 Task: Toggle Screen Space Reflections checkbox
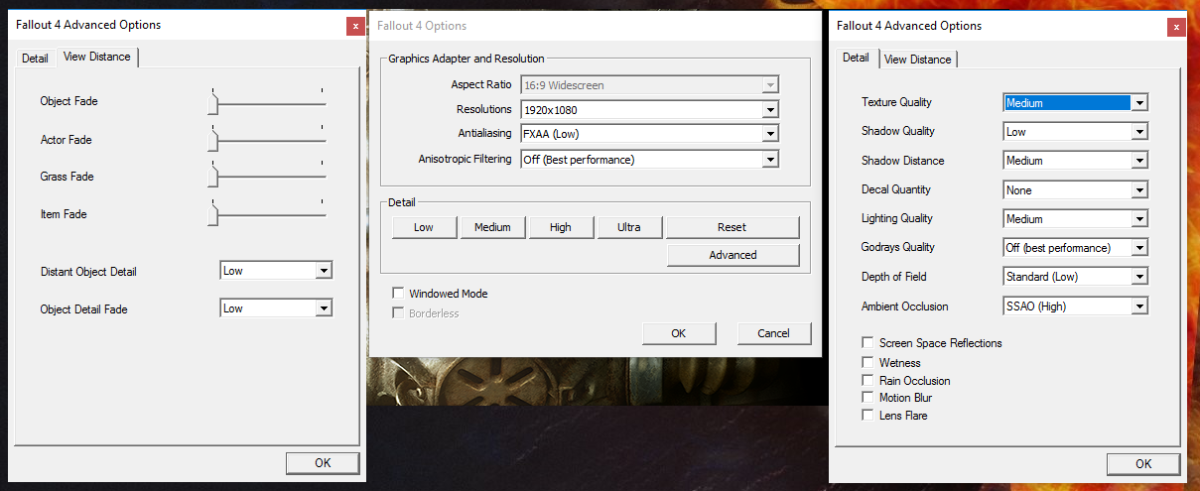pyautogui.click(x=868, y=343)
